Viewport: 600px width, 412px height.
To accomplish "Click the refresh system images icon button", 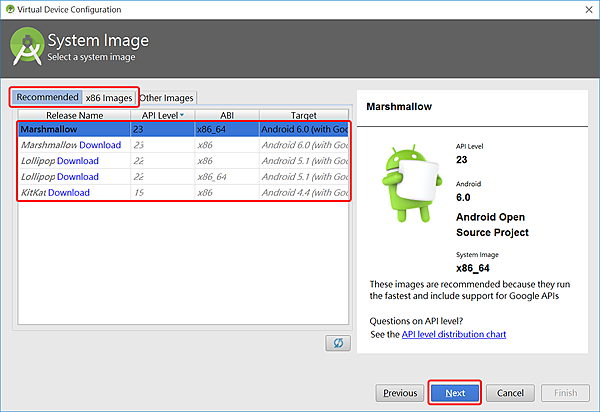I will tap(338, 343).
